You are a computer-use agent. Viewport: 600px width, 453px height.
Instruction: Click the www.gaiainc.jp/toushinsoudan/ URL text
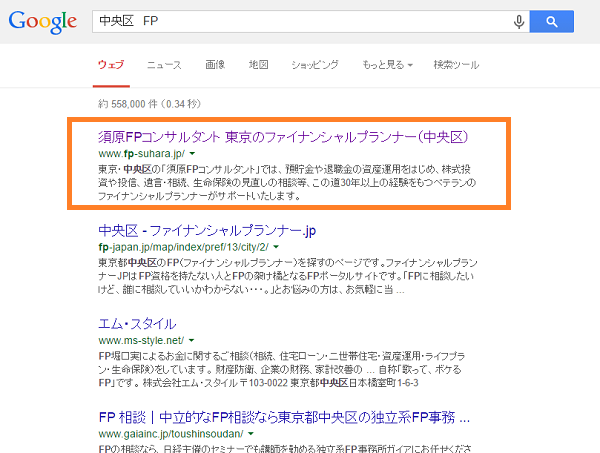point(171,434)
